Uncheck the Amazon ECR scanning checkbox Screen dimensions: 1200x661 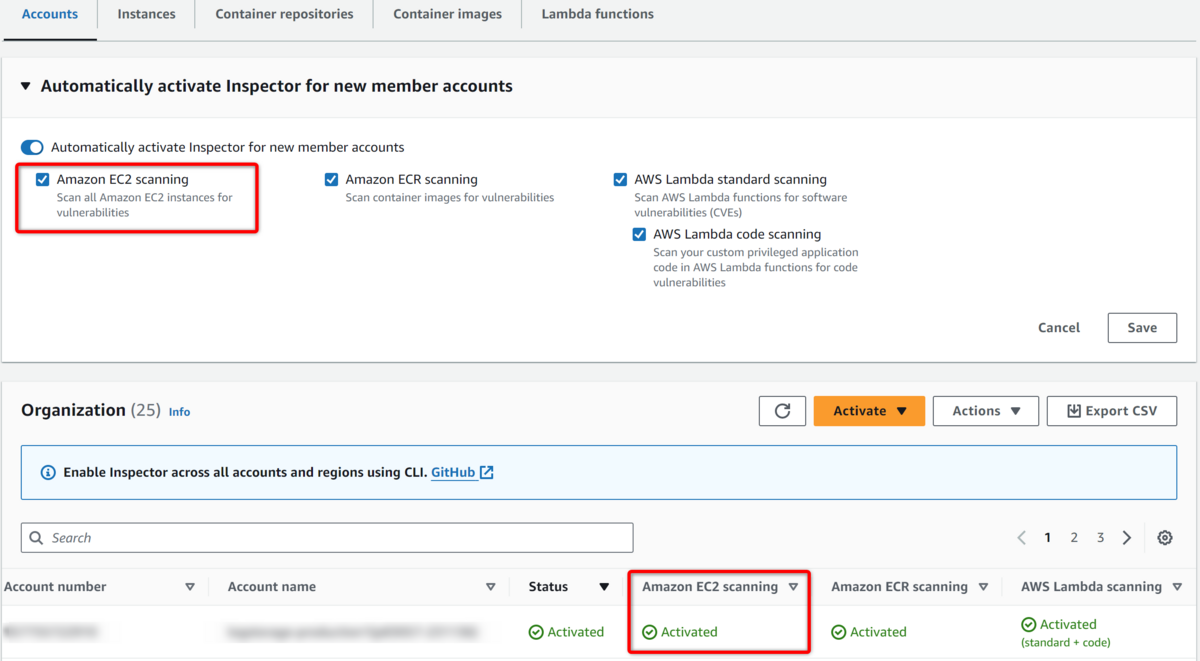(x=331, y=180)
